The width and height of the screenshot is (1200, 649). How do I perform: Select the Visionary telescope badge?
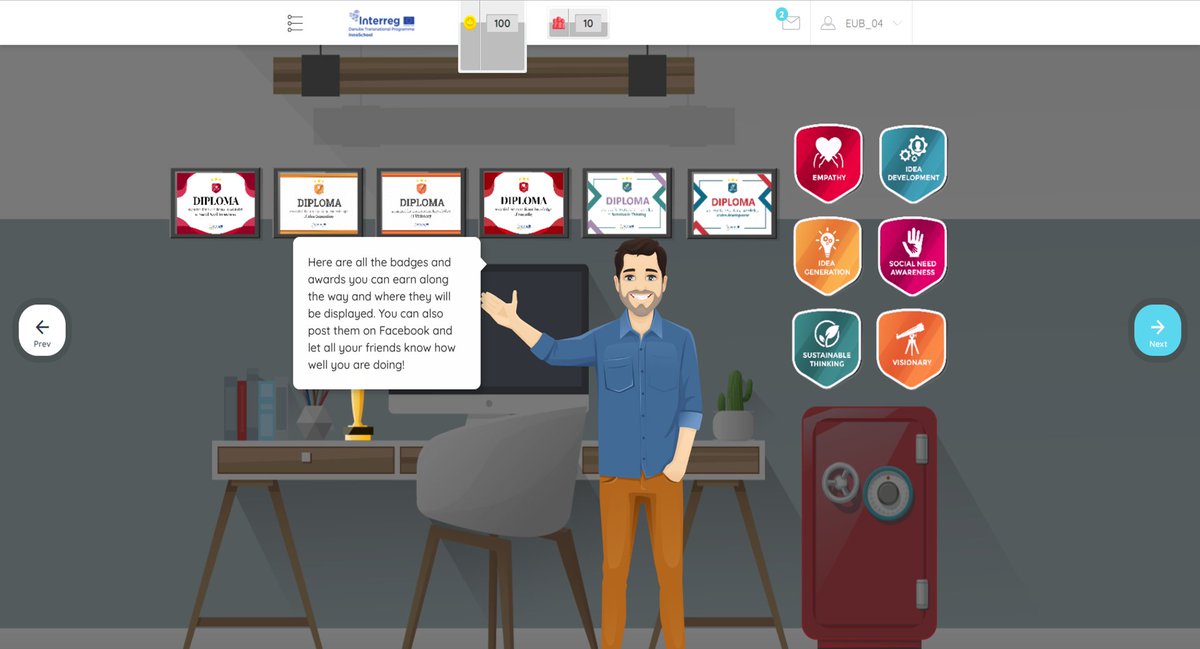911,348
